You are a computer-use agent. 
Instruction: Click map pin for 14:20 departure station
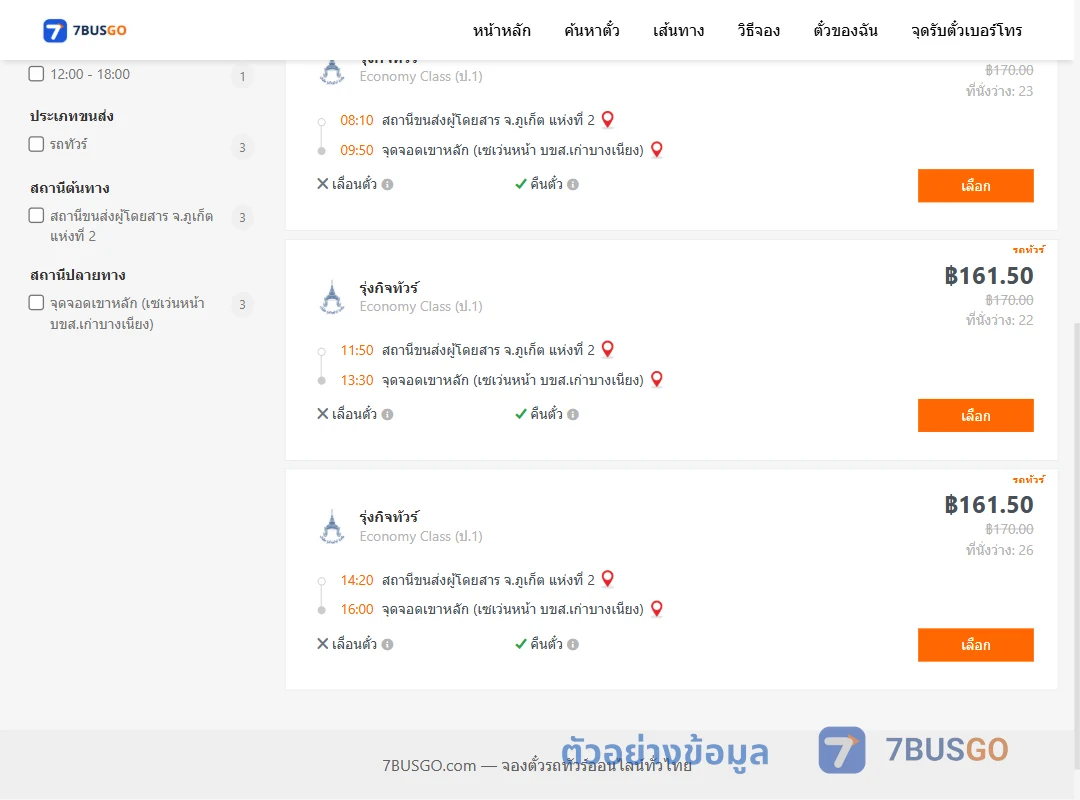(608, 579)
